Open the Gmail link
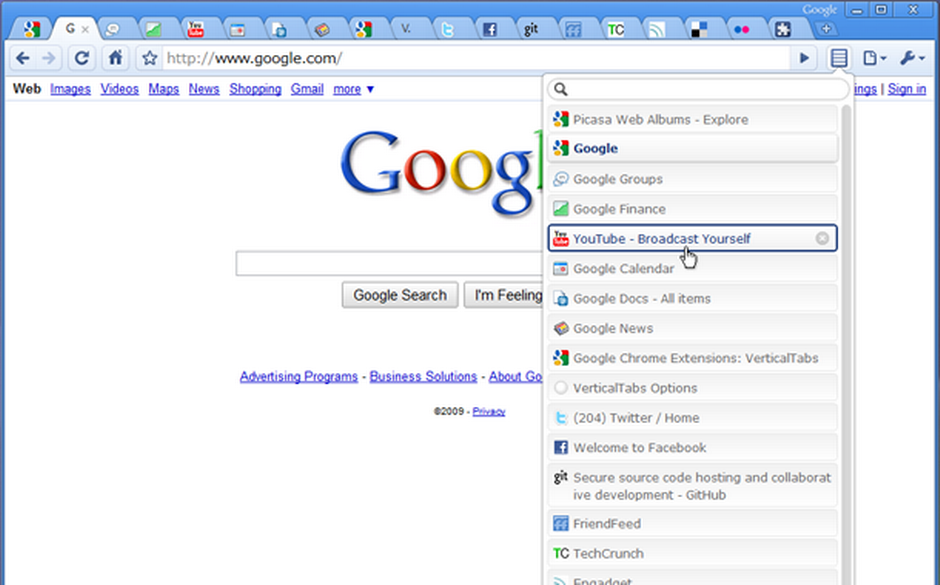This screenshot has height=585, width=940. (x=307, y=89)
